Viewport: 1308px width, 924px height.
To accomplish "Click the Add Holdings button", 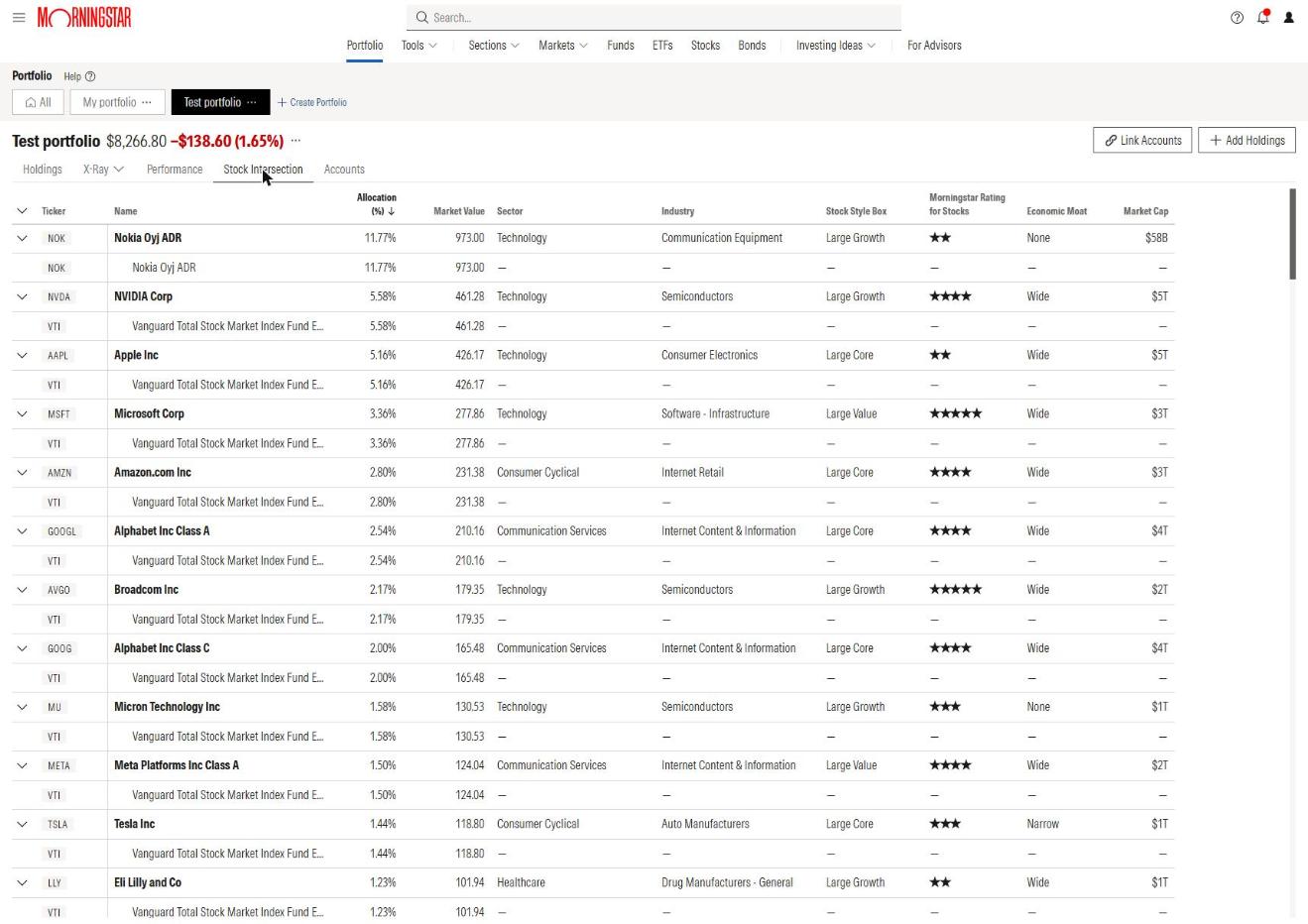I will tap(1247, 141).
